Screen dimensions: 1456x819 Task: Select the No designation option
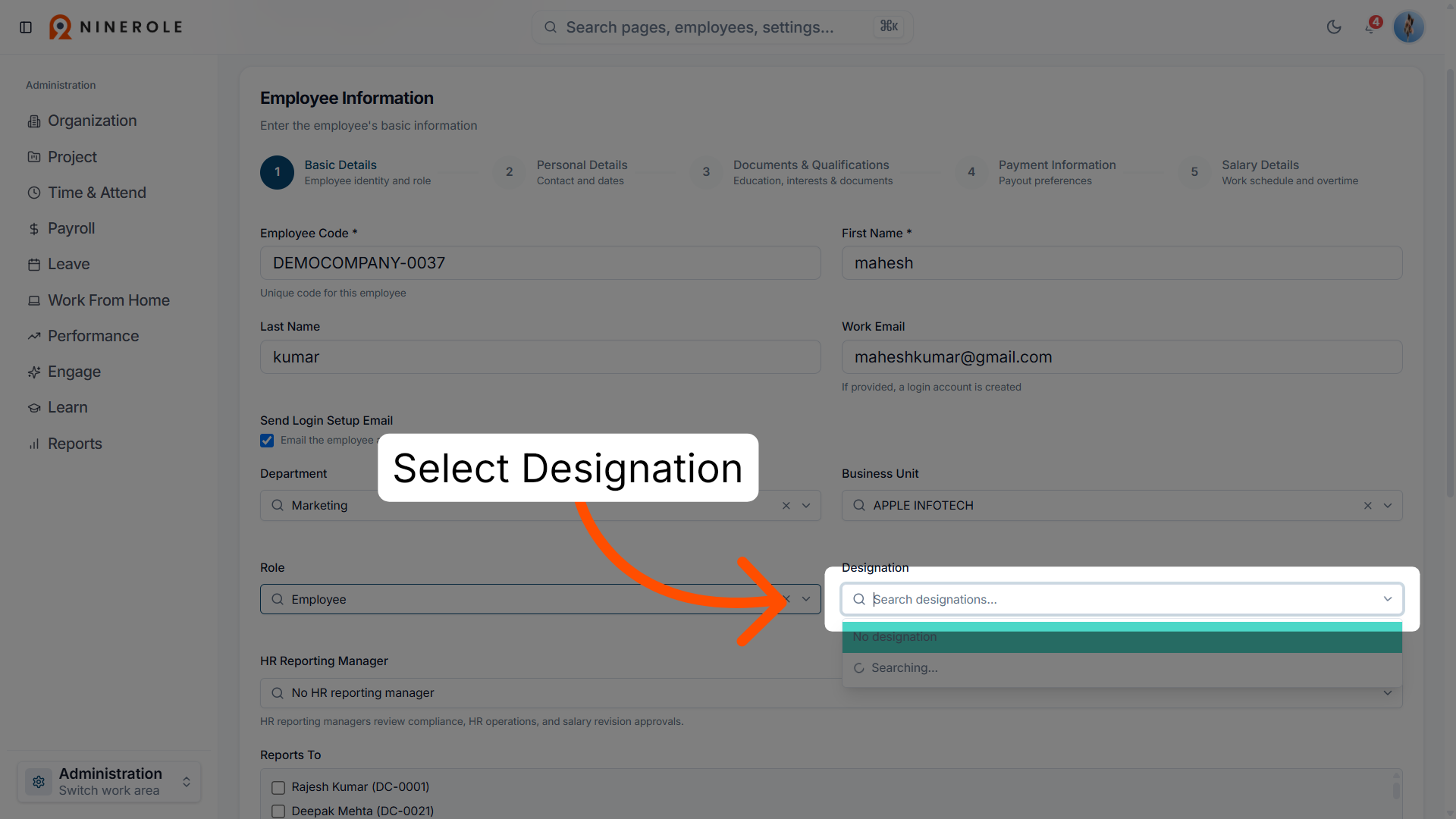[x=1122, y=637]
